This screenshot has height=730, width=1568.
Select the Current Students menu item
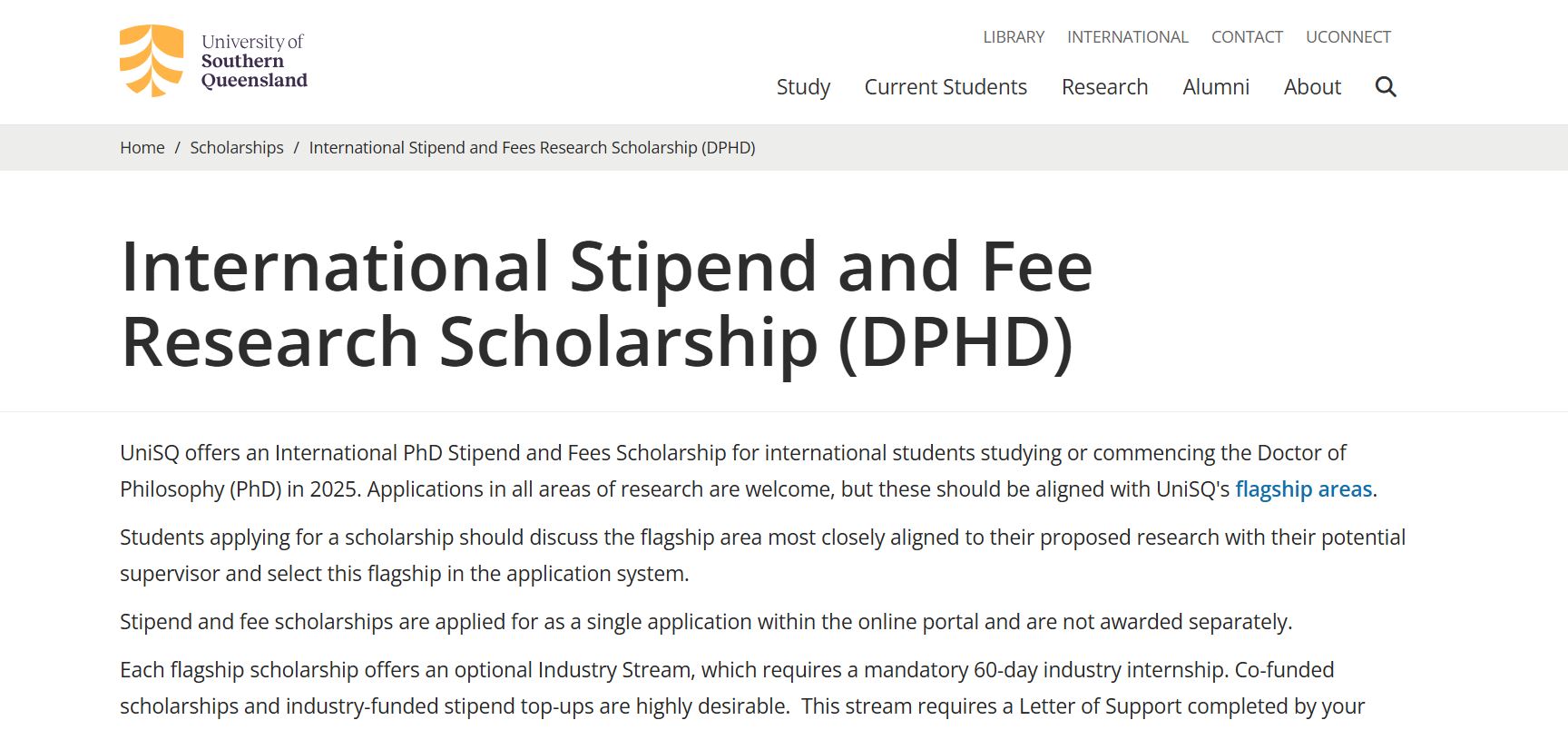(946, 87)
